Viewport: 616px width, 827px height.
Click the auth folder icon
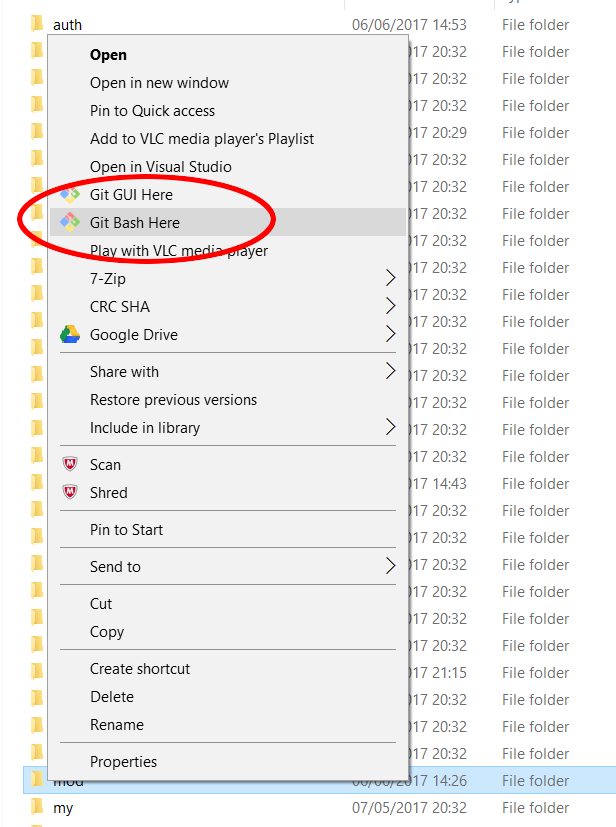click(37, 24)
